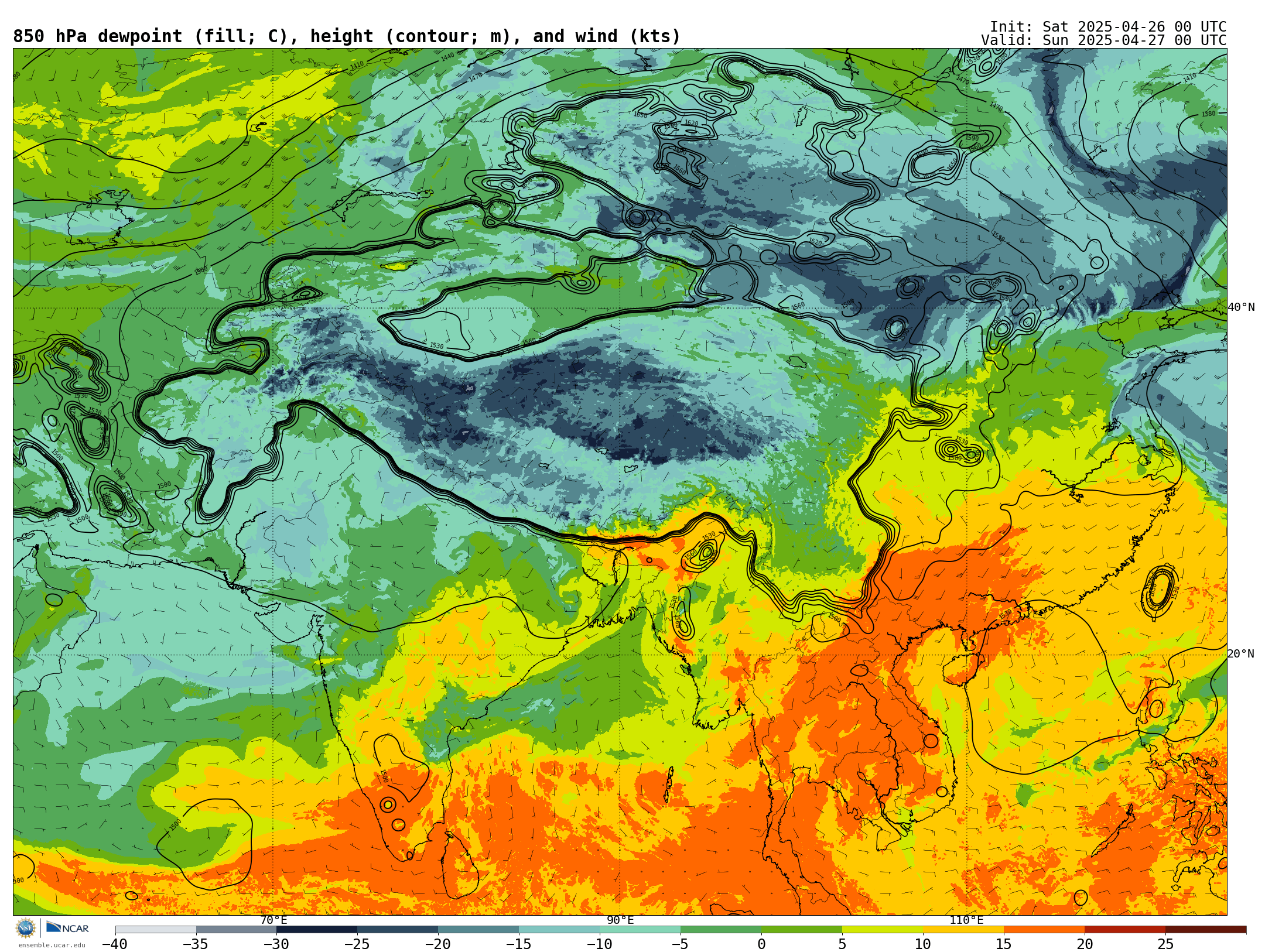
Task: Pick the olive green 0 to 5 colorbar segment
Action: click(802, 930)
